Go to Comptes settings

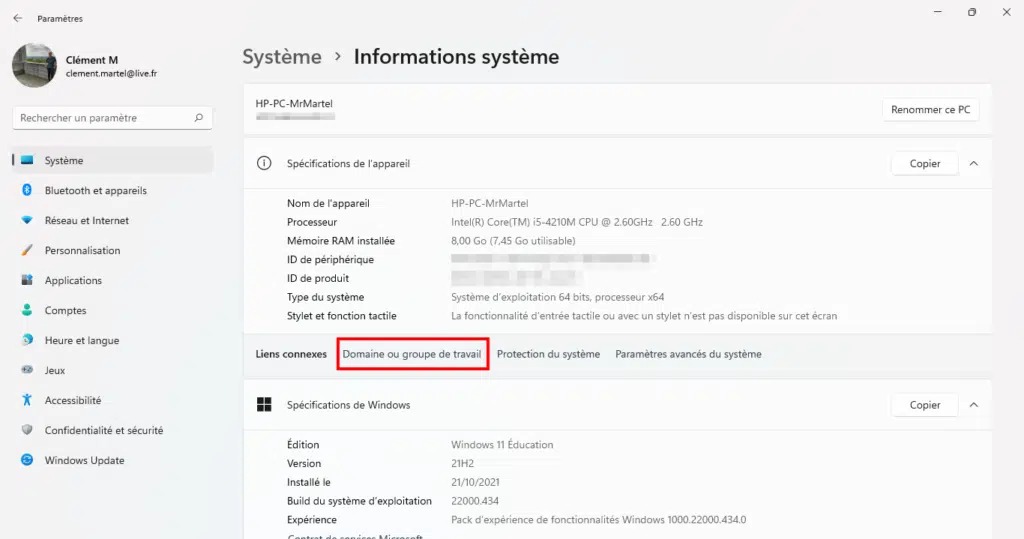pos(113,310)
